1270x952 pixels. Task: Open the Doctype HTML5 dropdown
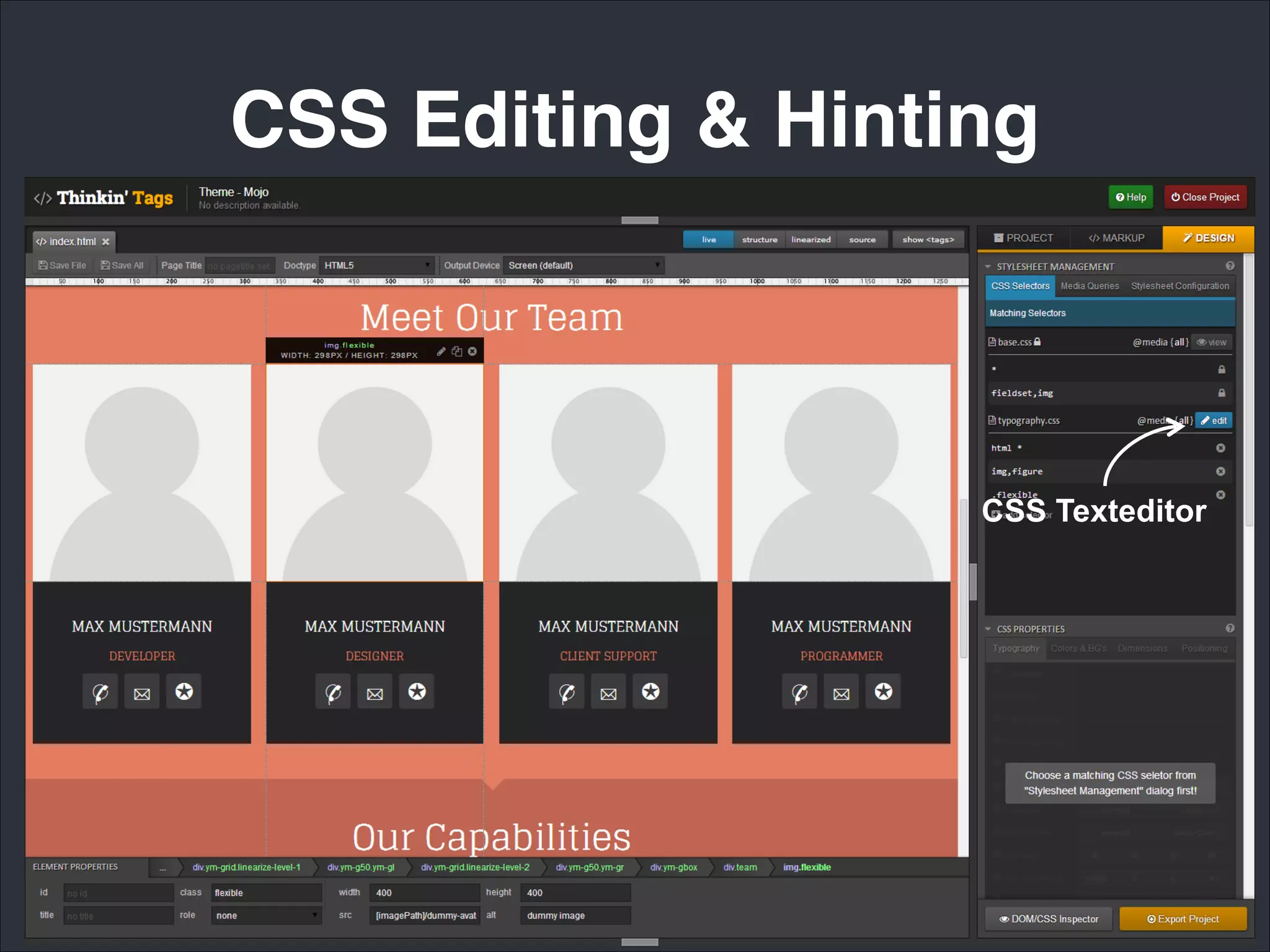[x=376, y=265]
